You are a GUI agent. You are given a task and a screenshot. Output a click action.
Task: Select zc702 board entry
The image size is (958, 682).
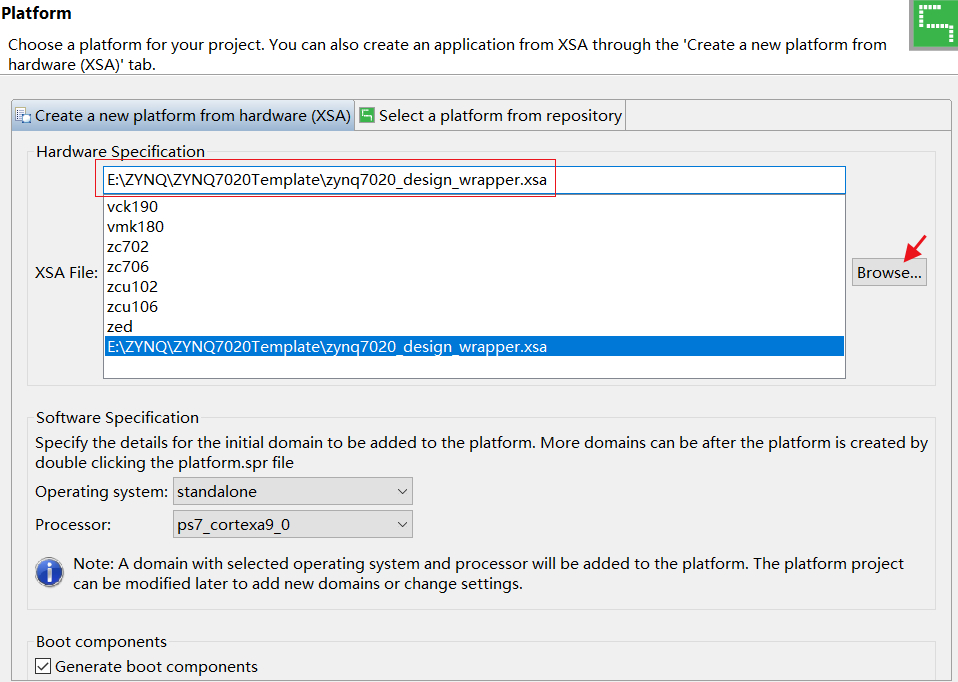pyautogui.click(x=128, y=247)
